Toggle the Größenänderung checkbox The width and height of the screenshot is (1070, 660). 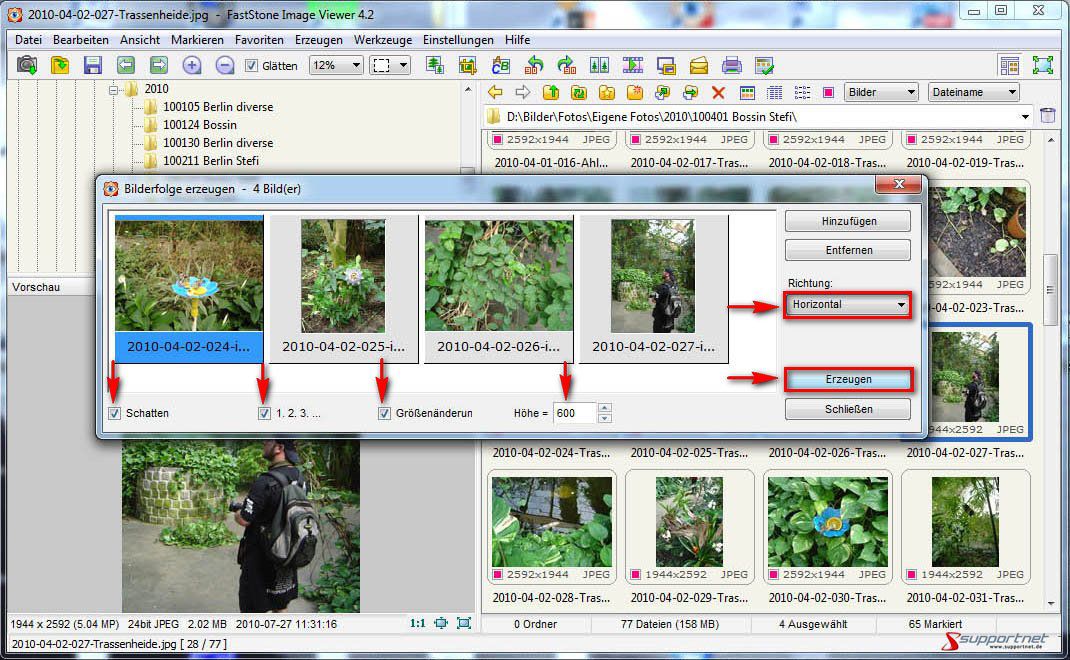(384, 413)
